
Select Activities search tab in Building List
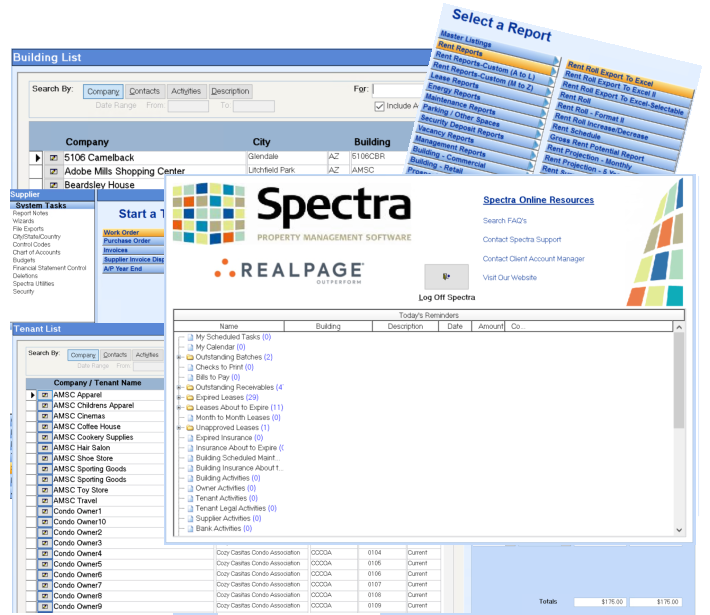[186, 91]
